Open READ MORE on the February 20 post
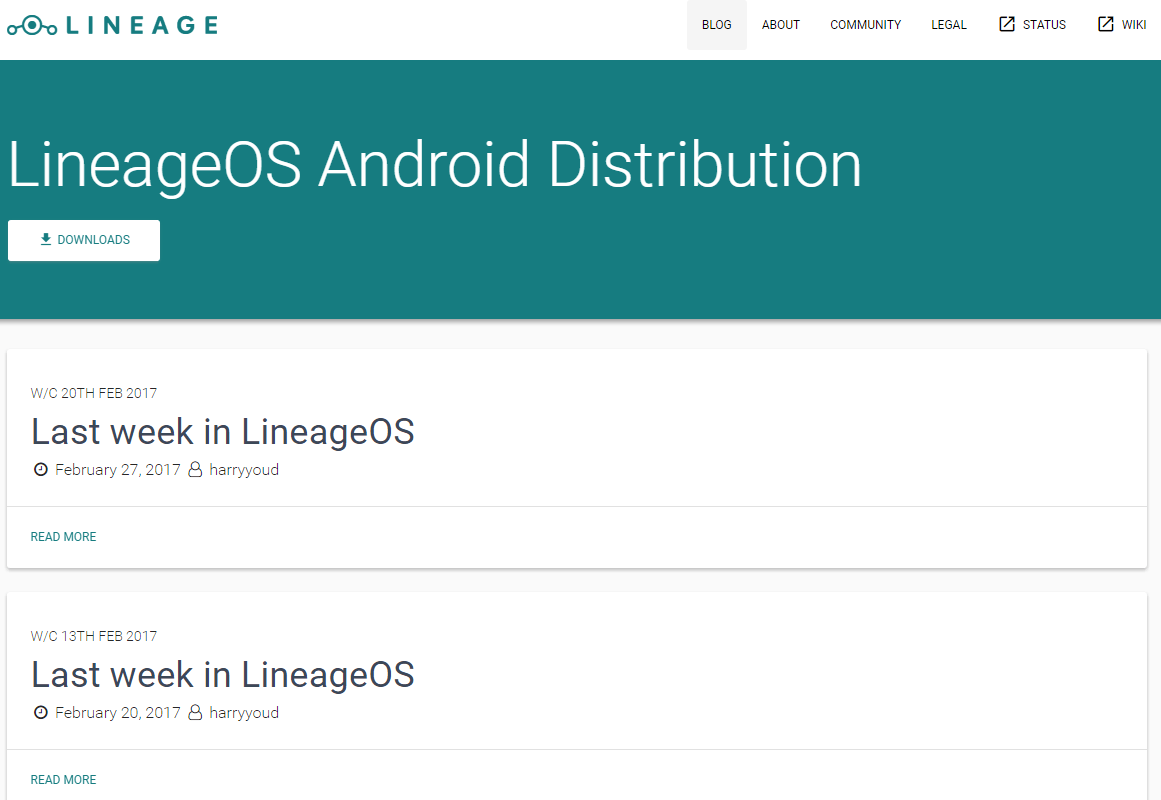 63,779
